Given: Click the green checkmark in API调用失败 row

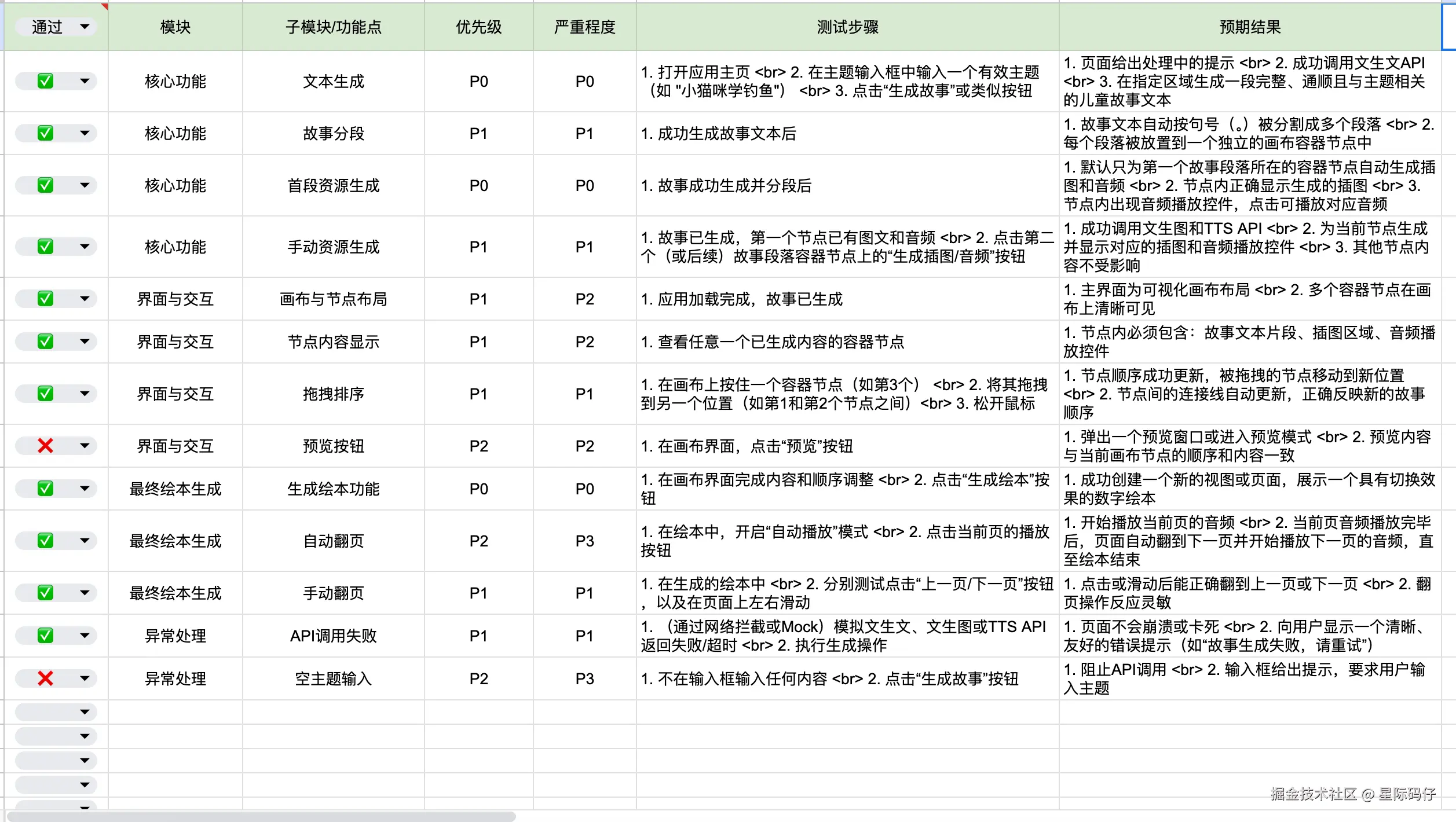Looking at the screenshot, I should tap(45, 636).
